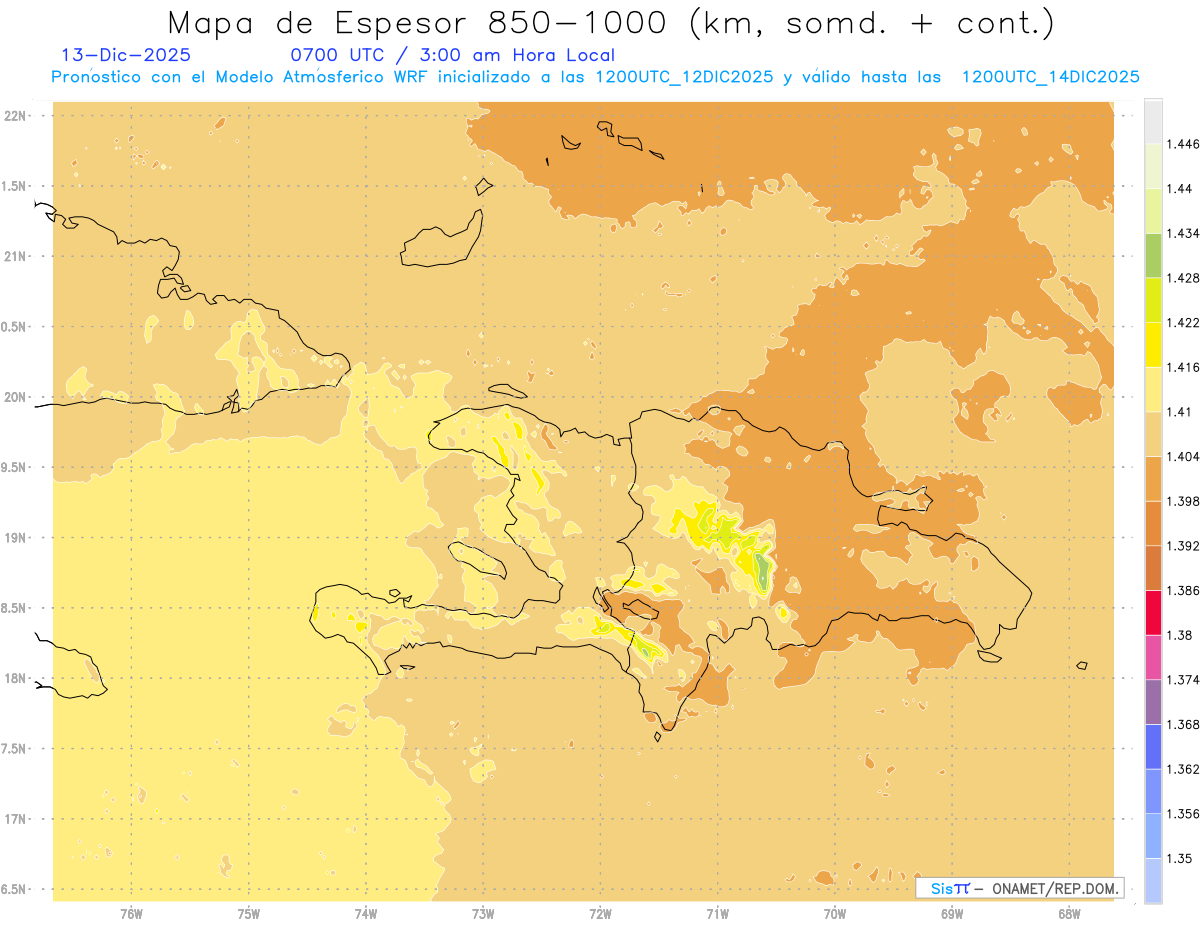This screenshot has width=1200, height=927.
Task: Click the tan swatch between 1.404 and 1.41
Action: tap(1153, 434)
